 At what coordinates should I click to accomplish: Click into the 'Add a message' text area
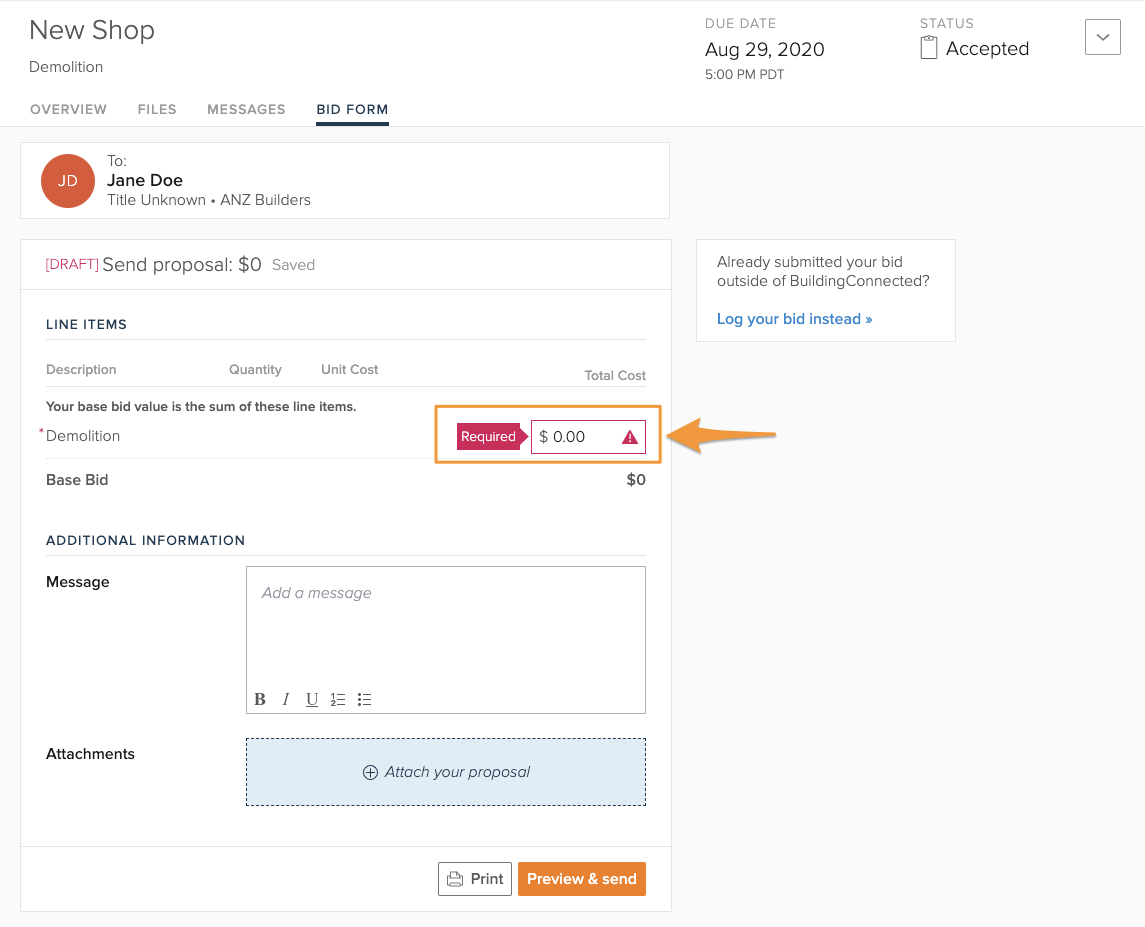point(445,625)
